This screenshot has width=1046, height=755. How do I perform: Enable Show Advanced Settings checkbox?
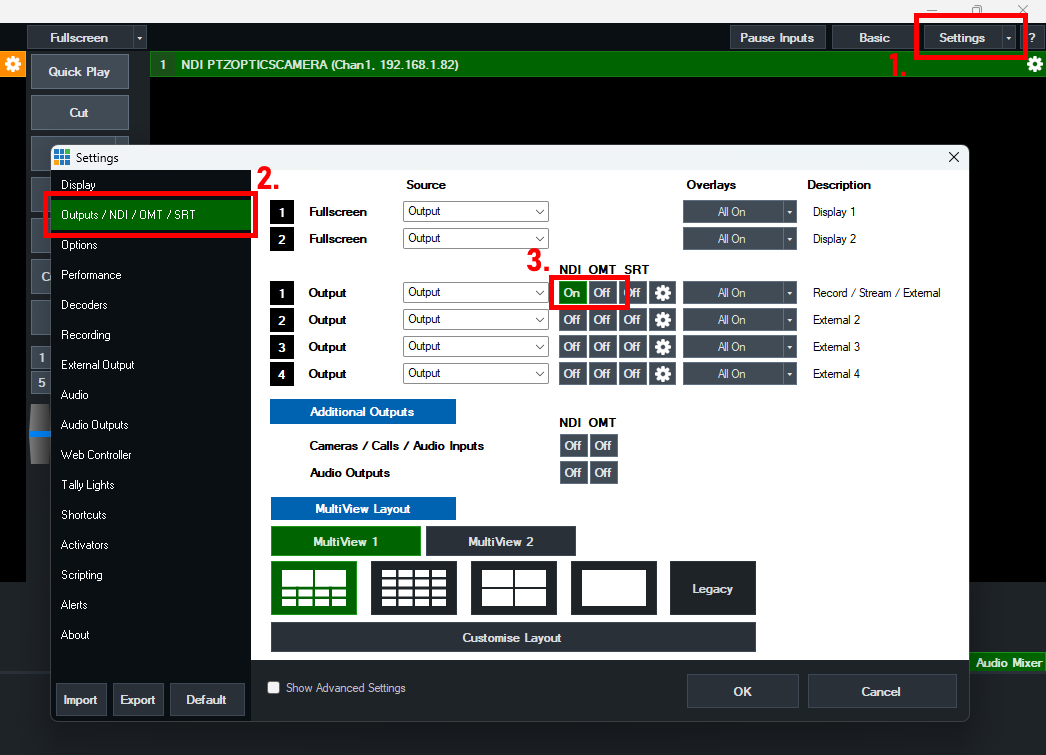[274, 688]
